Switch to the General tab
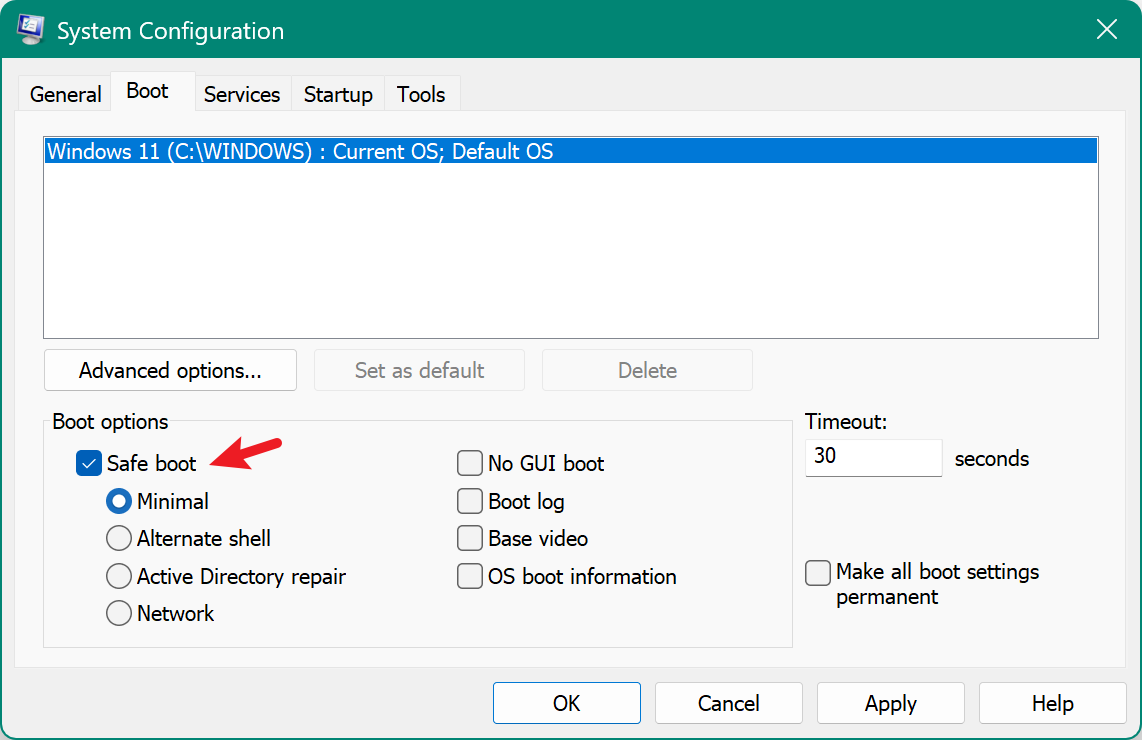This screenshot has height=740, width=1142. pyautogui.click(x=65, y=94)
